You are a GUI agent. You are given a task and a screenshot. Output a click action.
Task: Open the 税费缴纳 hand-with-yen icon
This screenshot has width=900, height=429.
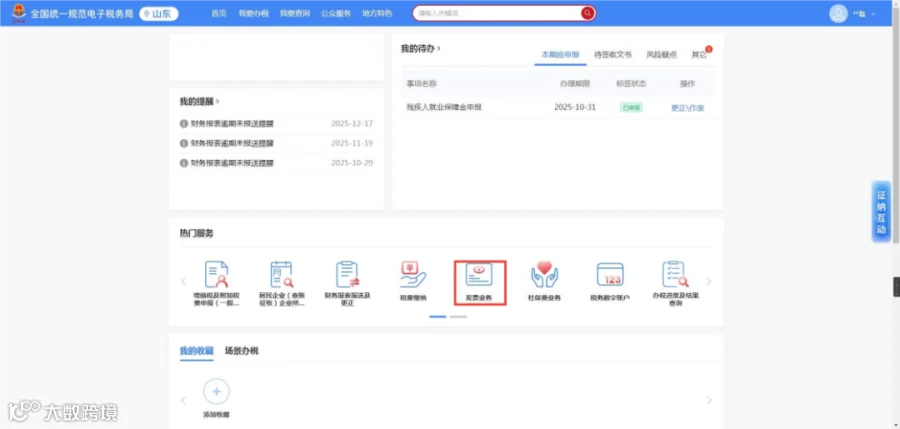[413, 275]
